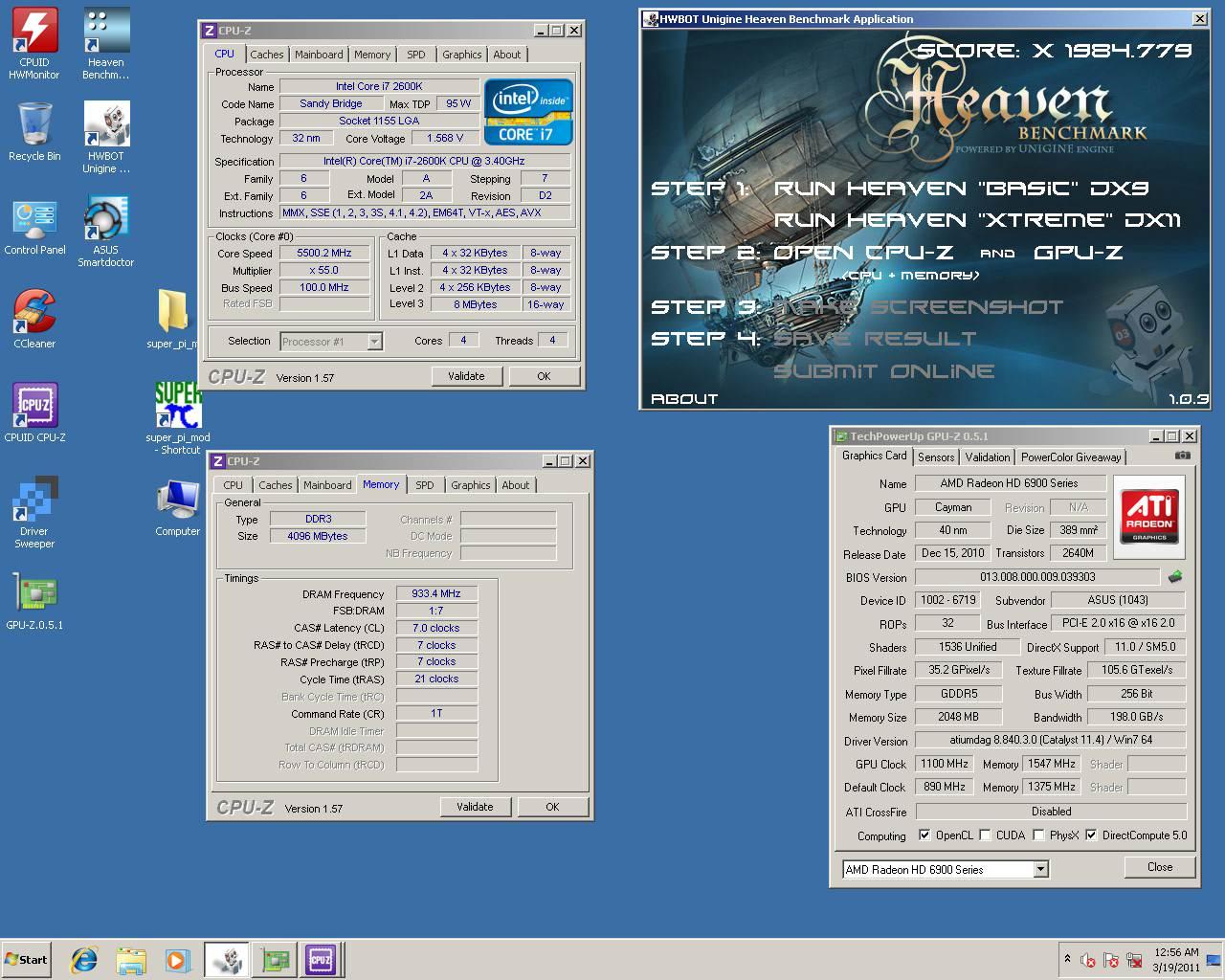Click GPU Clock 1100 MHz field

click(945, 764)
